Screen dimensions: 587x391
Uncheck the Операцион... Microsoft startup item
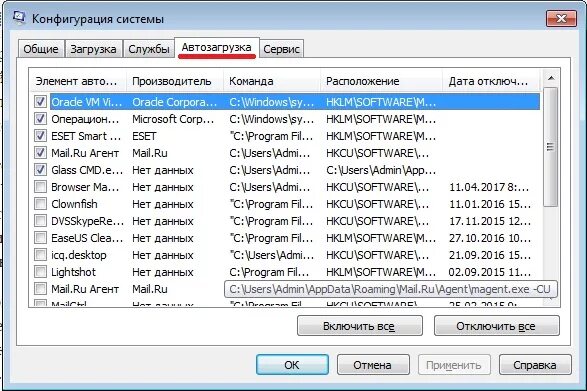coord(40,119)
